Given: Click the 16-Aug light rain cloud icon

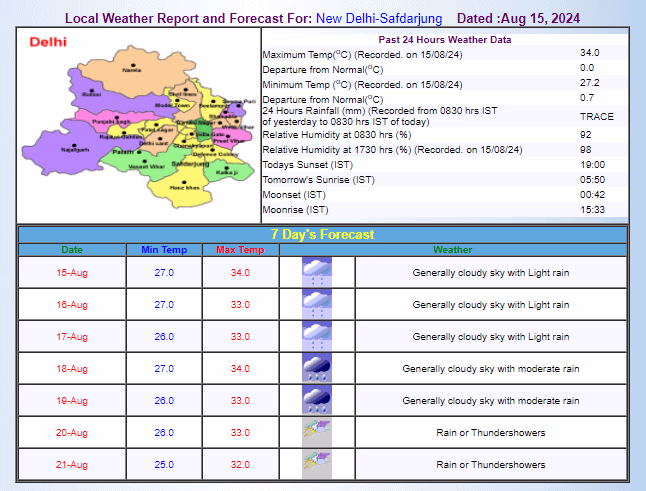Looking at the screenshot, I should [x=317, y=304].
